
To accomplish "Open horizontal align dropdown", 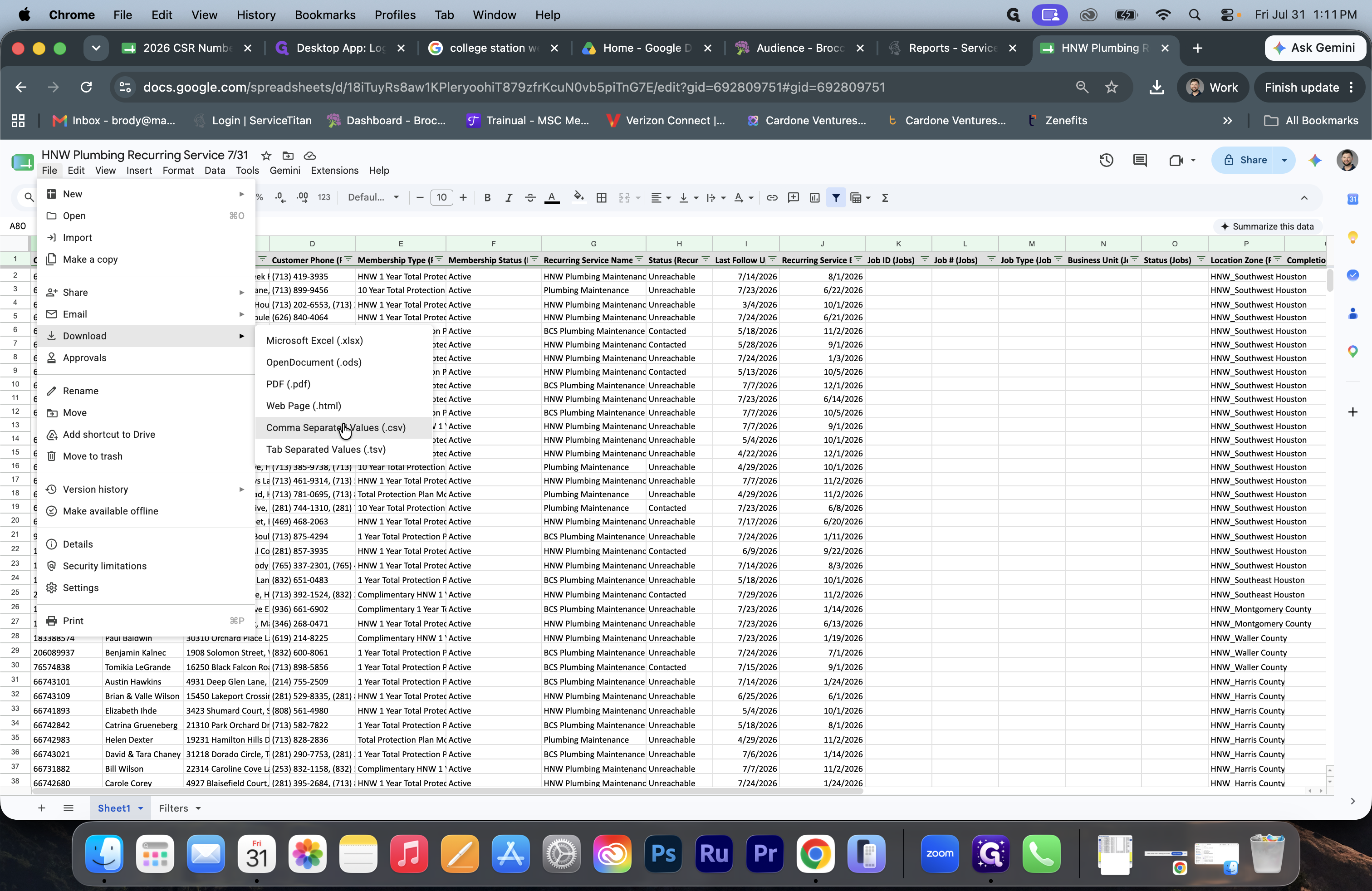I will (x=661, y=198).
